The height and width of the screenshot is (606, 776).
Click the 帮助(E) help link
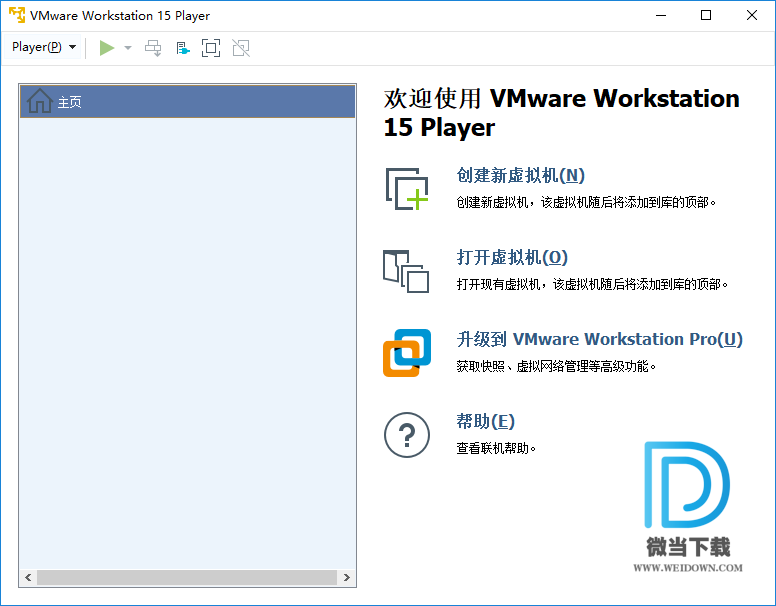pyautogui.click(x=485, y=421)
